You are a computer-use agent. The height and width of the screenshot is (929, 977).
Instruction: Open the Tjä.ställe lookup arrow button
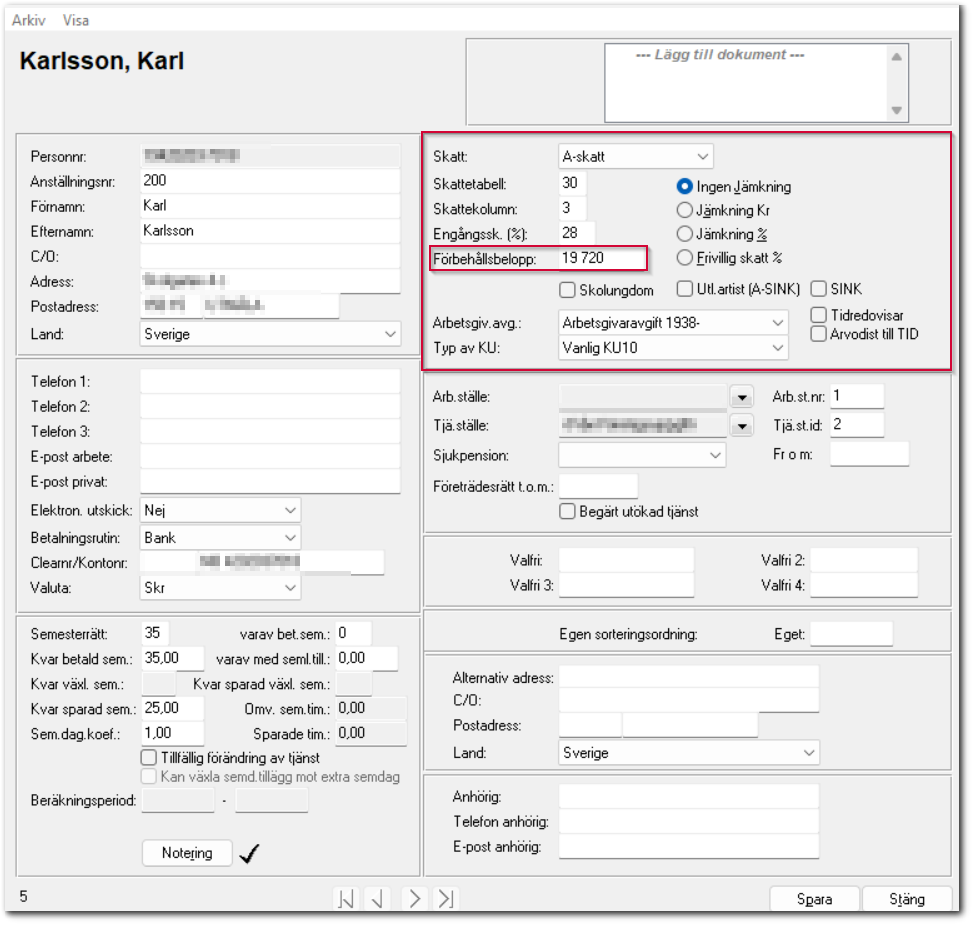click(741, 426)
